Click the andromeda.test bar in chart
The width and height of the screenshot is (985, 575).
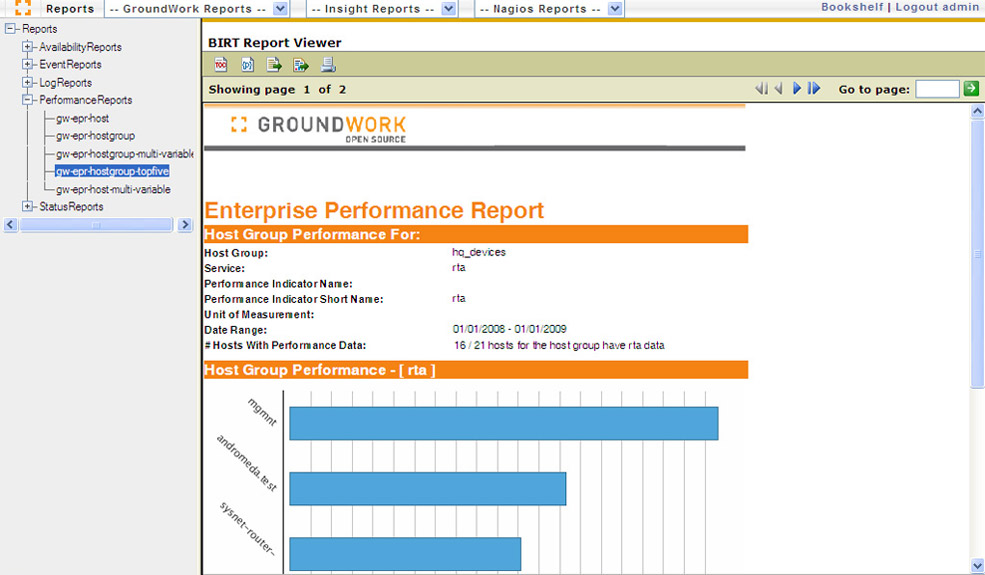click(428, 488)
